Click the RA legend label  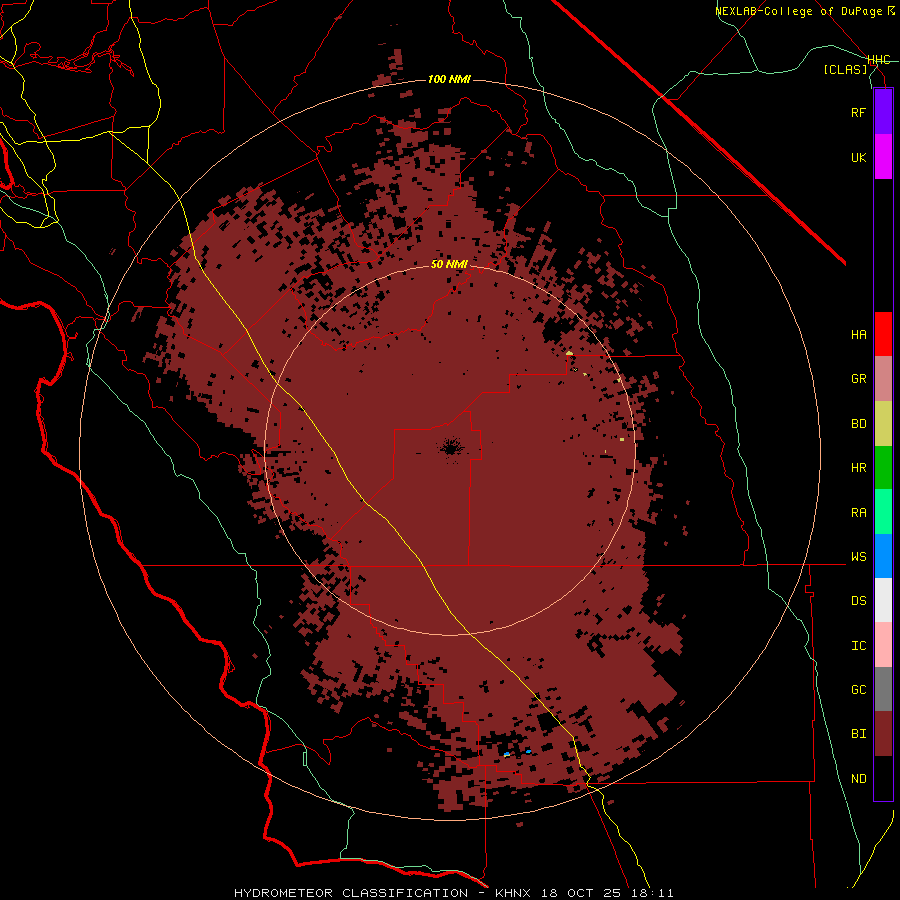click(x=859, y=513)
